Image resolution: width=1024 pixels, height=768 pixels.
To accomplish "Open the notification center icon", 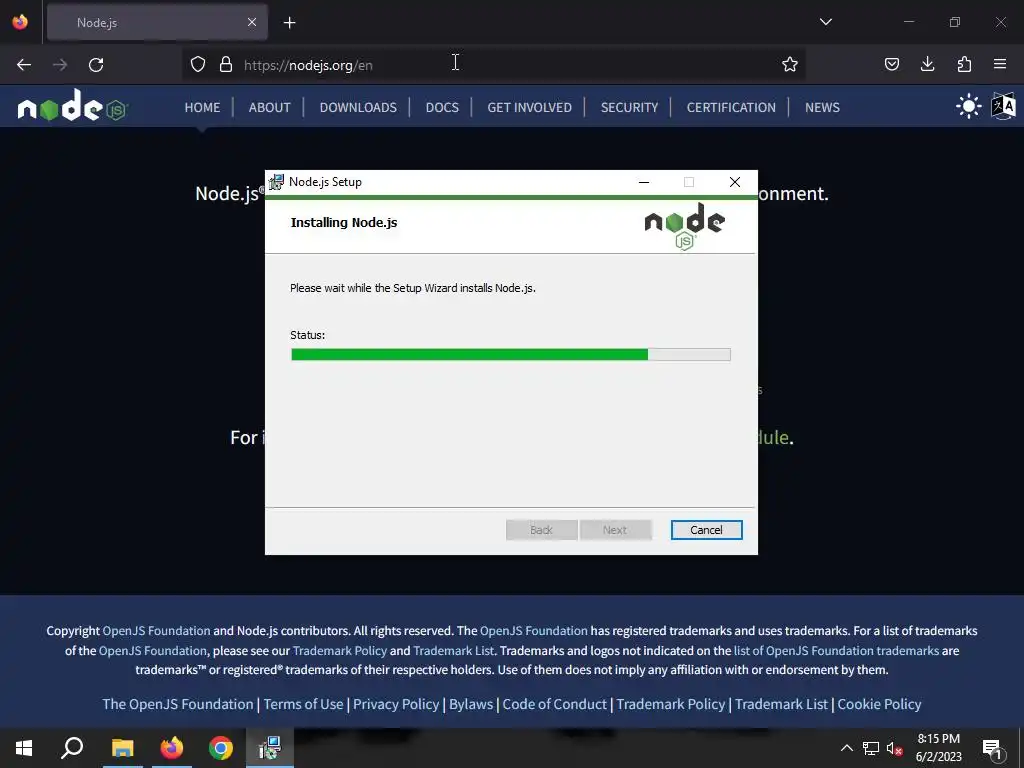I will pyautogui.click(x=992, y=748).
